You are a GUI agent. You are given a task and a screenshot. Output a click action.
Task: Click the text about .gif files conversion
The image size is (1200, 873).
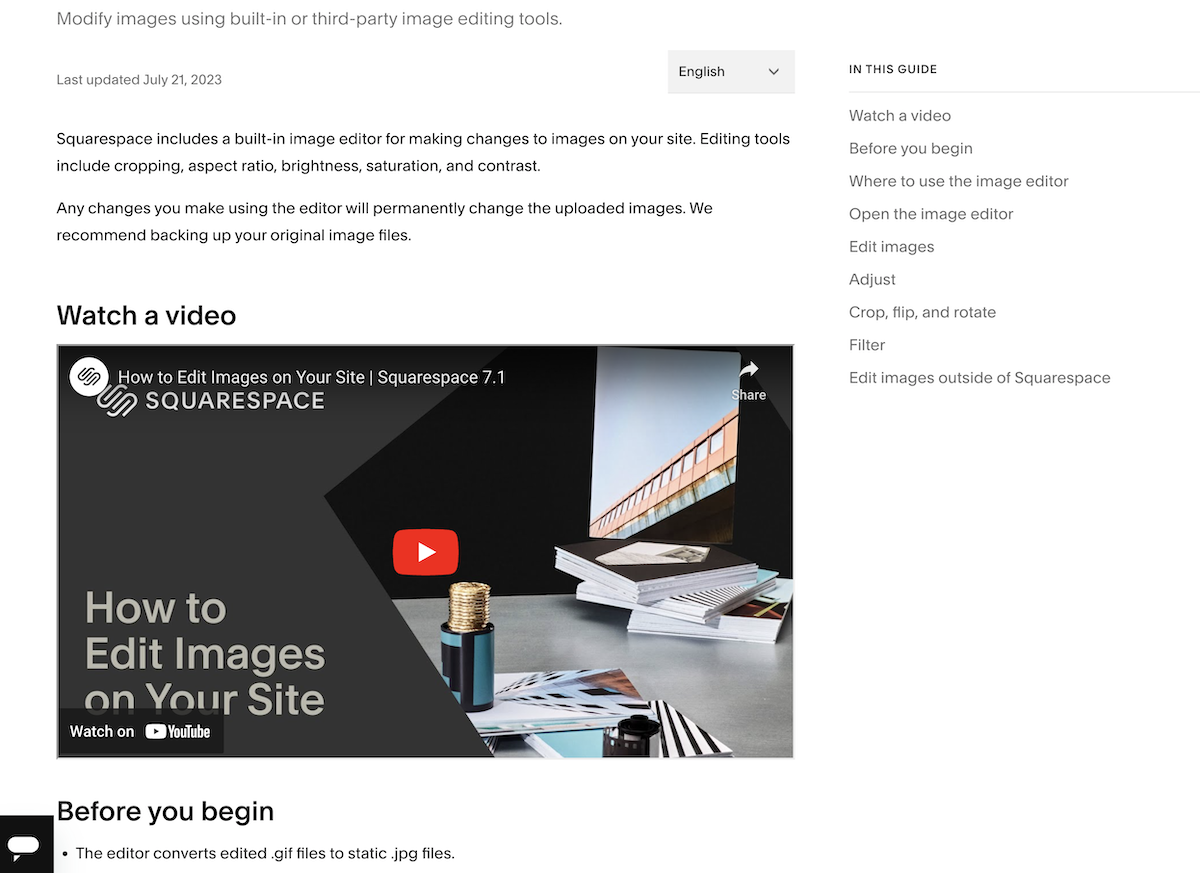(265, 854)
